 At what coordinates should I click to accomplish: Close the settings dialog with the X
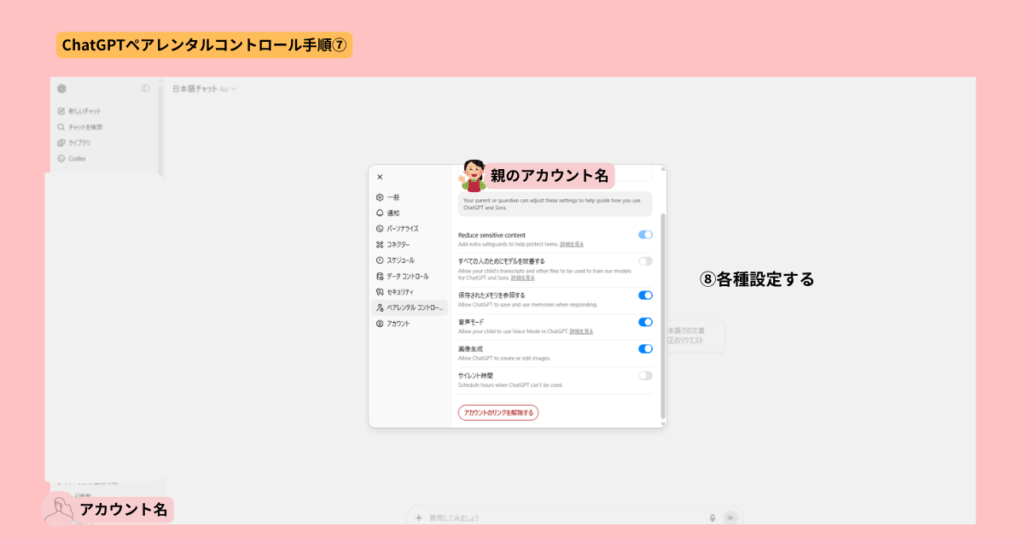[x=379, y=177]
